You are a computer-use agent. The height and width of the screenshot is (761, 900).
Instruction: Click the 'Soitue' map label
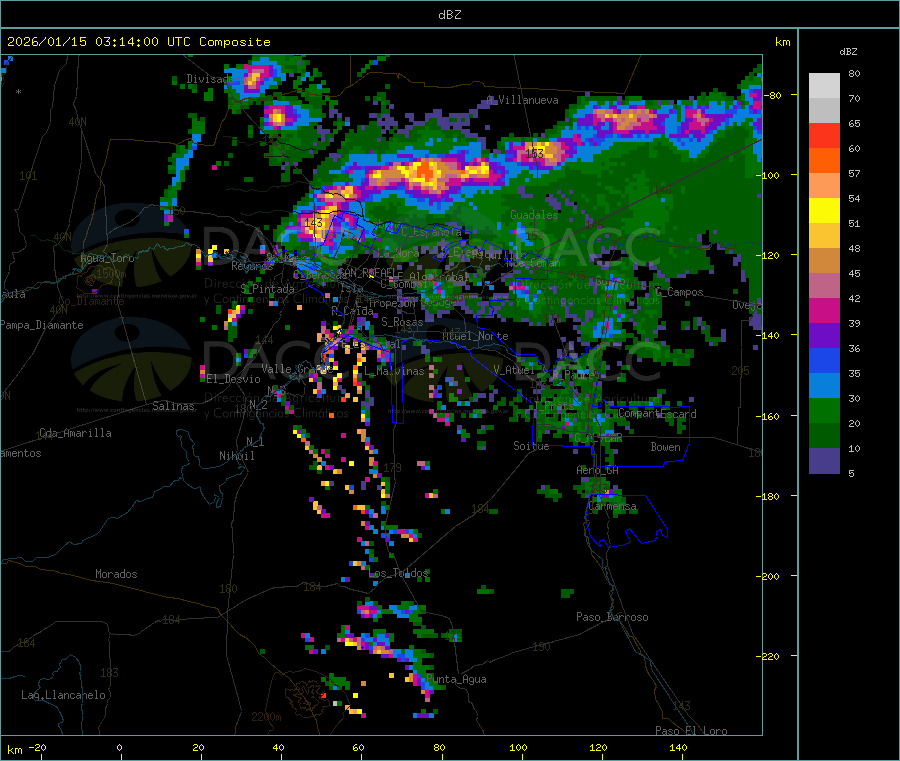531,446
